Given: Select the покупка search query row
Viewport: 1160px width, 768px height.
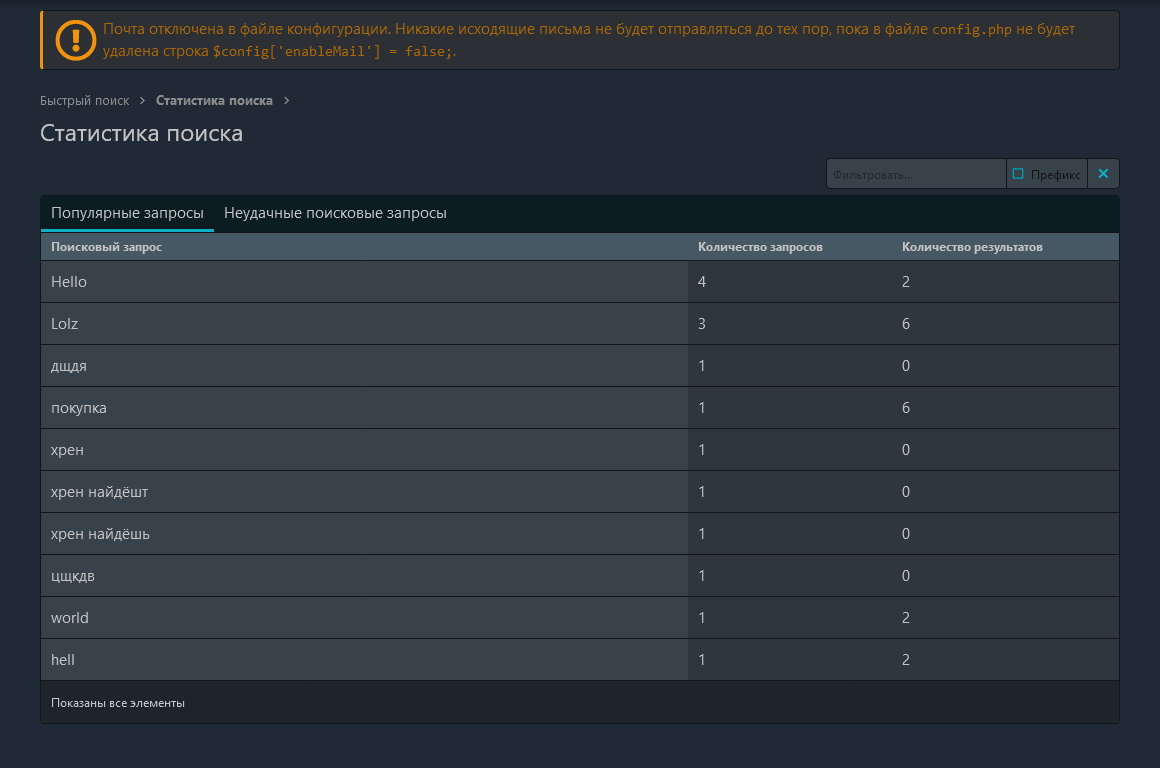Looking at the screenshot, I should (79, 408).
